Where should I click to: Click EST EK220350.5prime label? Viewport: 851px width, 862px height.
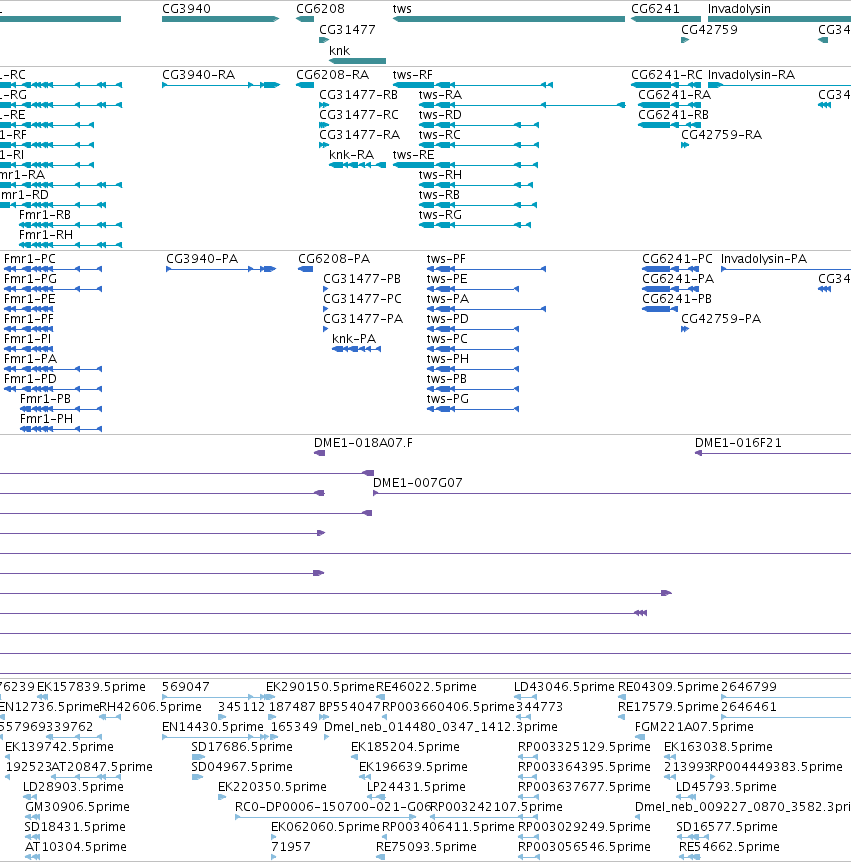point(273,787)
